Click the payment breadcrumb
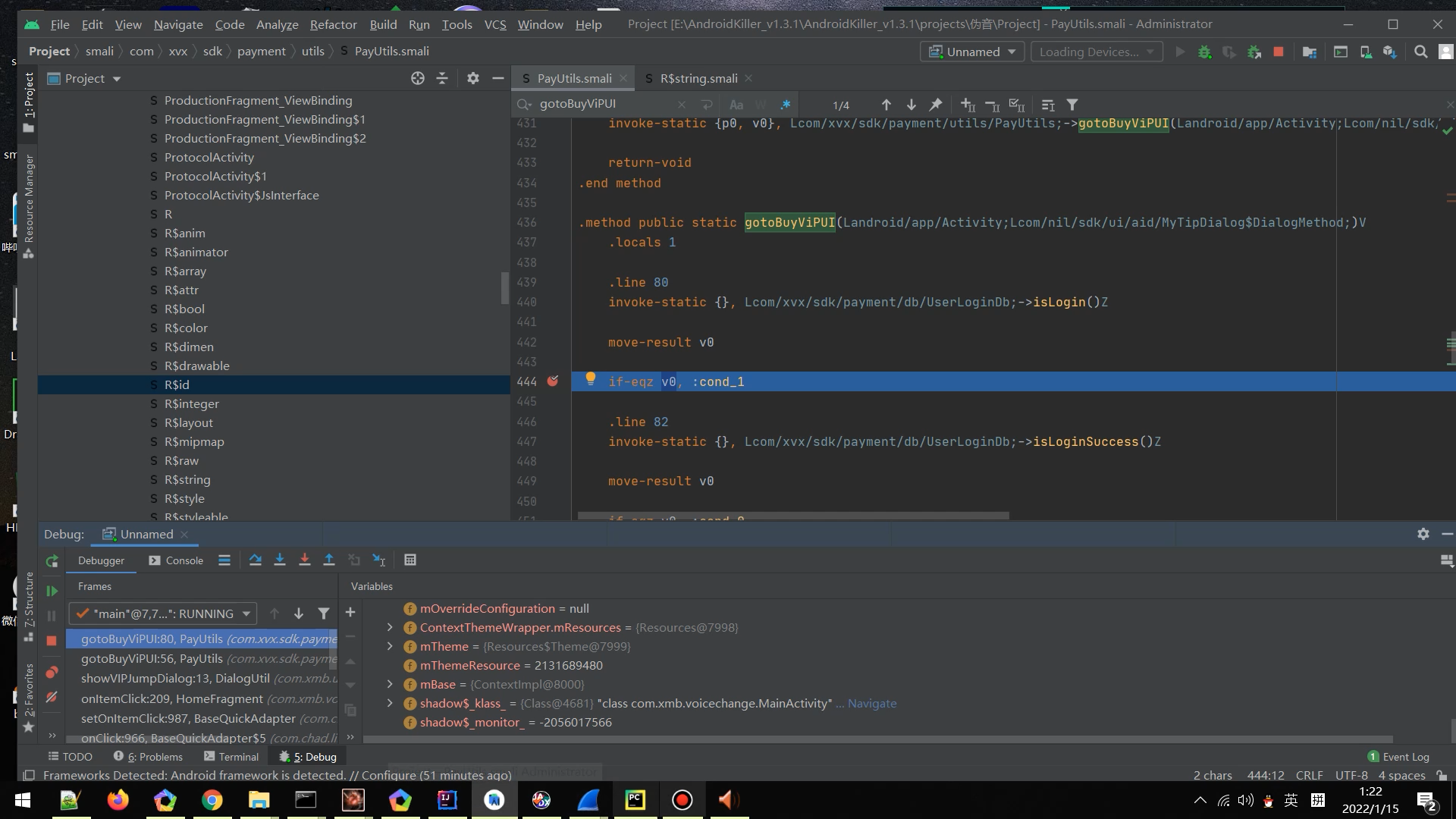1456x819 pixels. pos(261,52)
